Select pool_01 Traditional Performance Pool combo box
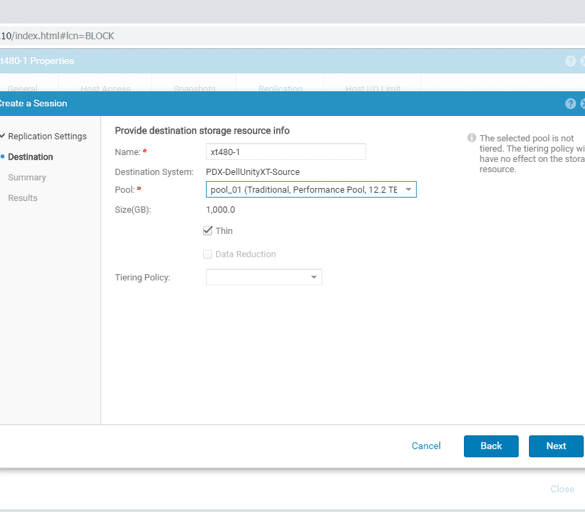 311,190
